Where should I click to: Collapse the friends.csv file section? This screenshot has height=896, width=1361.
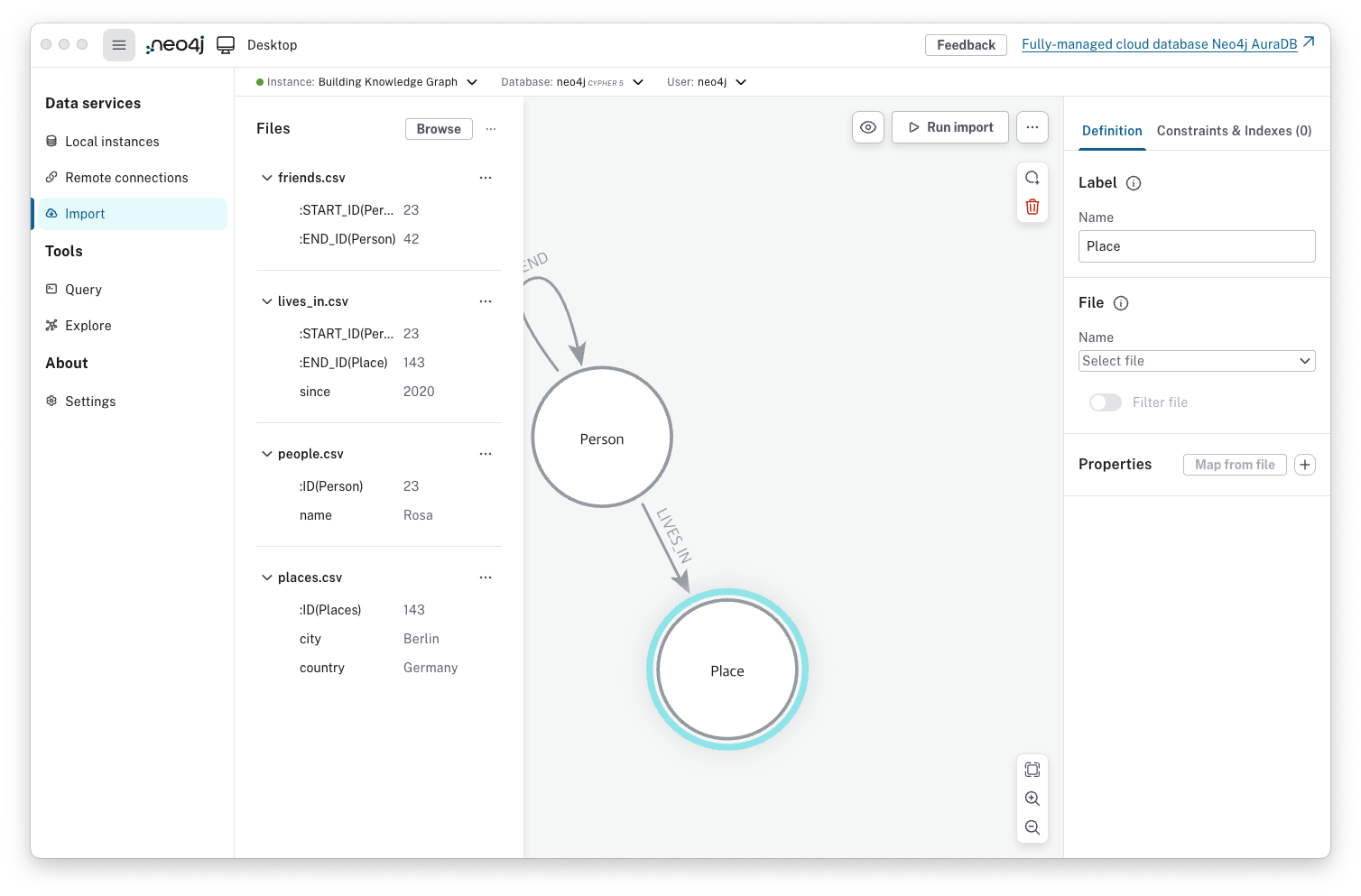266,178
